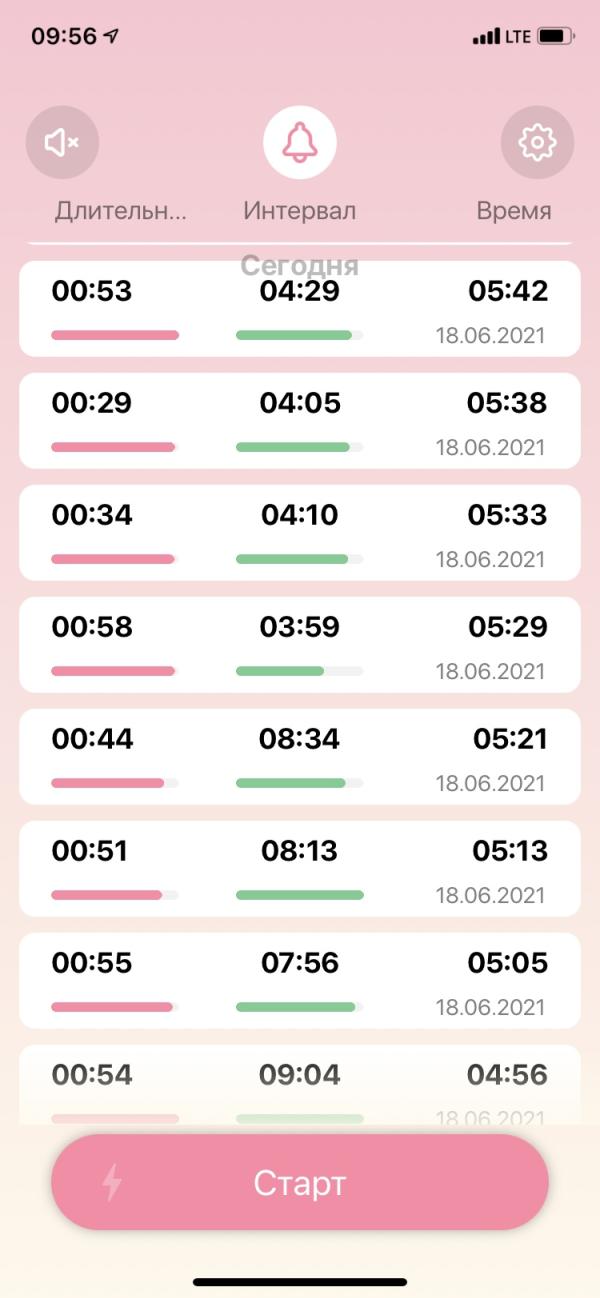Toggle the mute sound icon
600x1298 pixels.
[62, 143]
